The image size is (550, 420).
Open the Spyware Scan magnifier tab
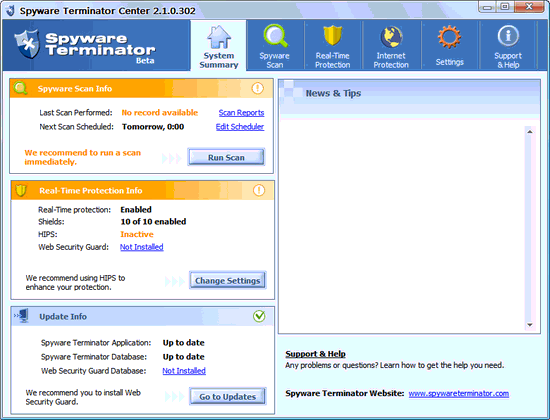coord(275,46)
